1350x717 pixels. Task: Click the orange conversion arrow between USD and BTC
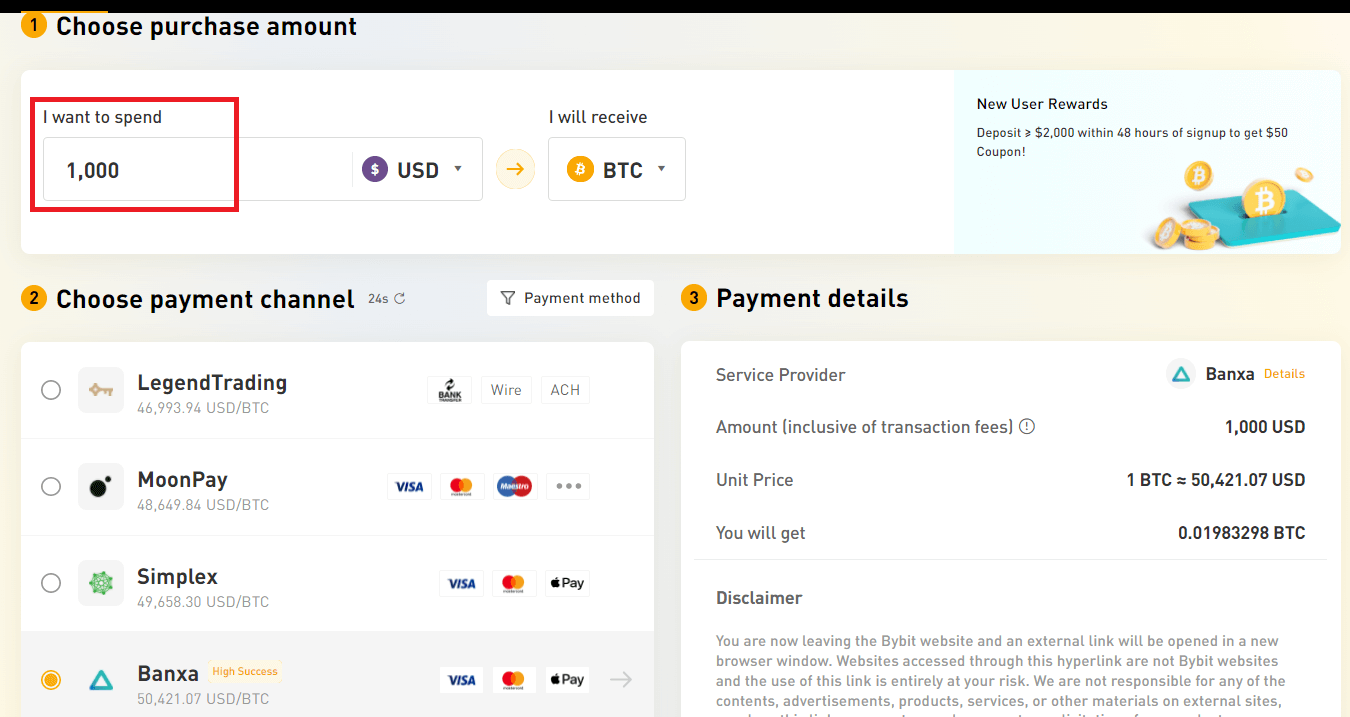pos(514,169)
